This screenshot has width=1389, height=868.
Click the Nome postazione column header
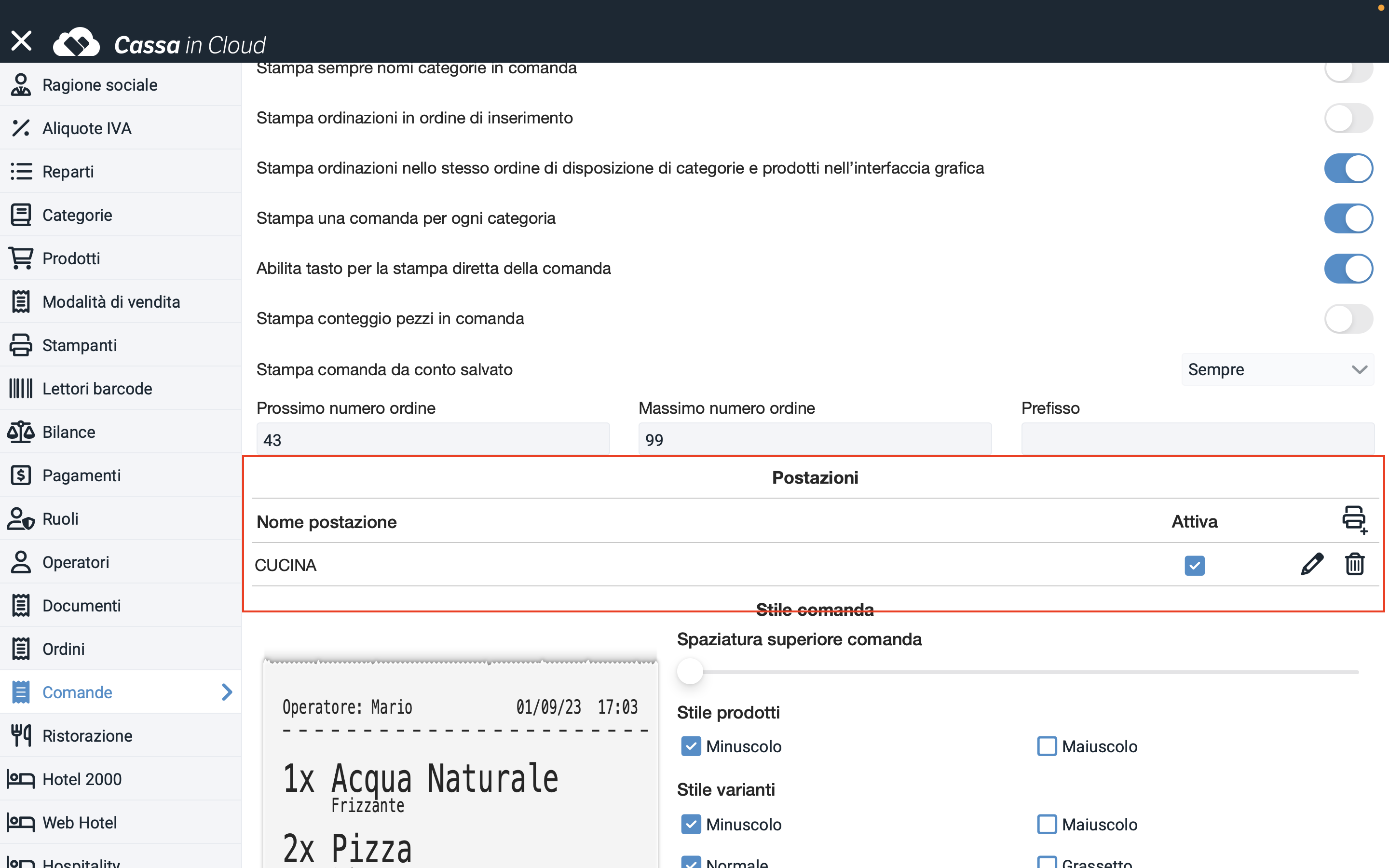pyautogui.click(x=327, y=522)
